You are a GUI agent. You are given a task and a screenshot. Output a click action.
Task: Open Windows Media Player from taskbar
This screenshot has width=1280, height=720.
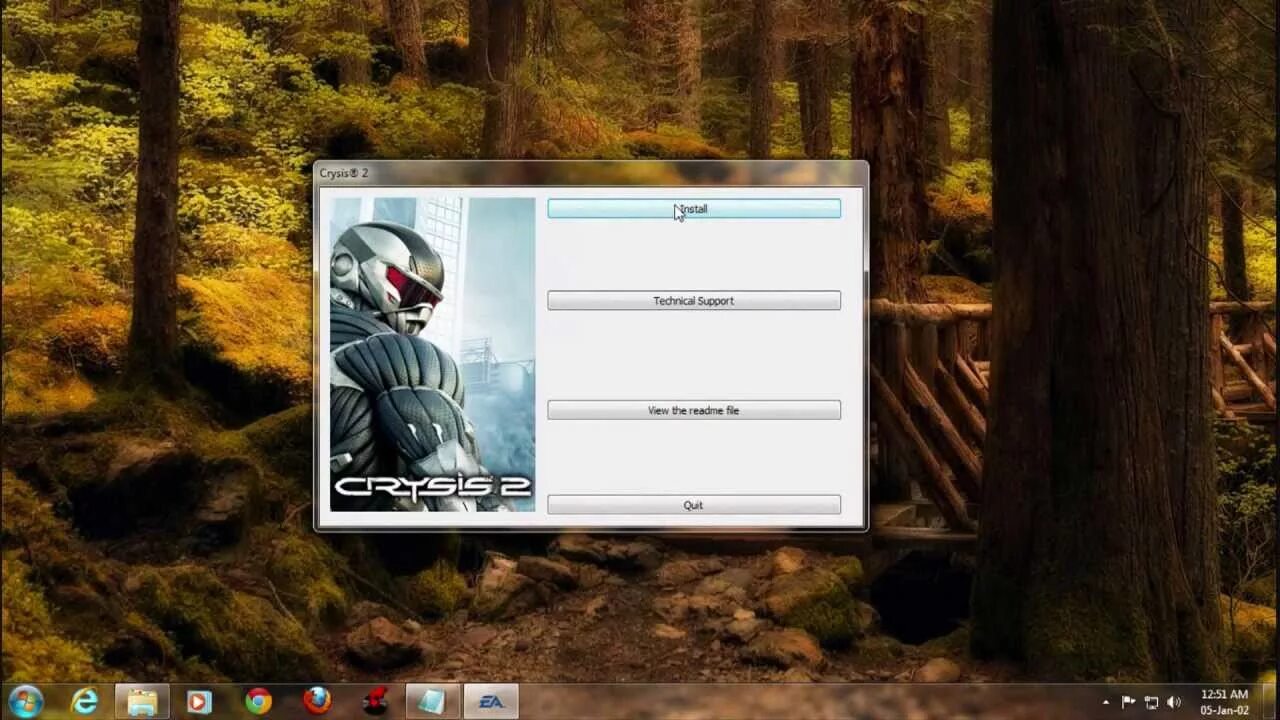pos(199,702)
